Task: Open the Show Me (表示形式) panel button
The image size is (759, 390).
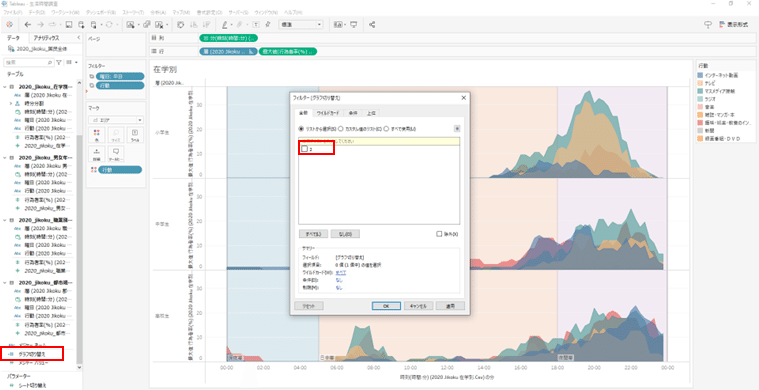Action: tap(734, 25)
